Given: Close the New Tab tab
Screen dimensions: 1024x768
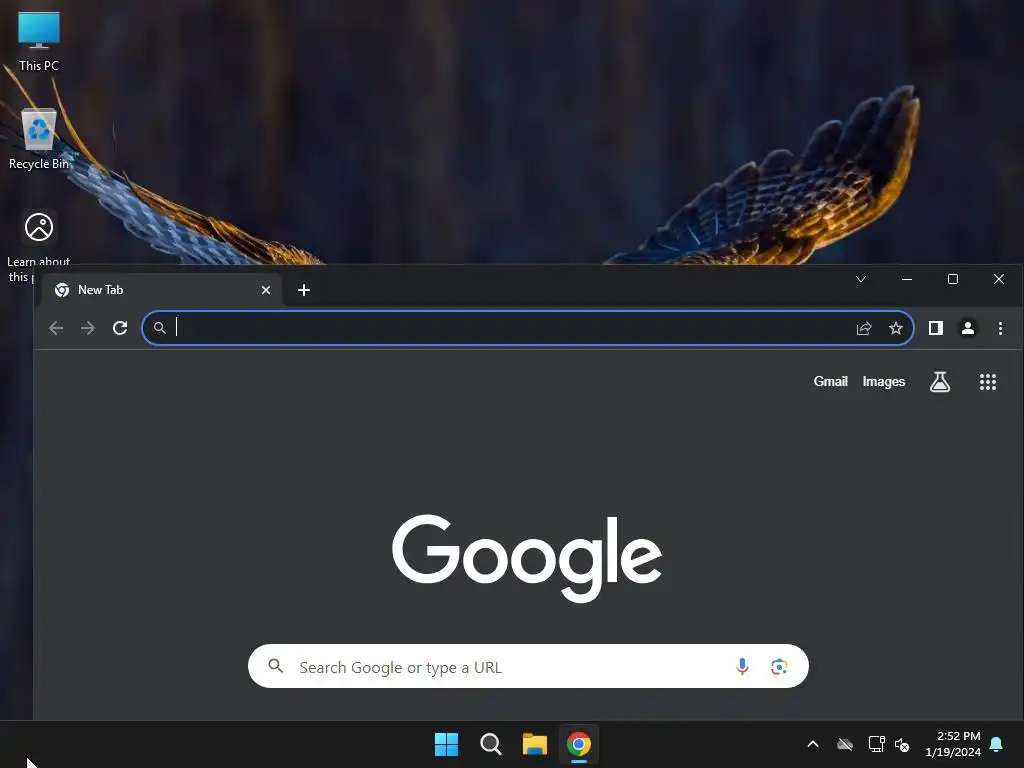Looking at the screenshot, I should [266, 290].
